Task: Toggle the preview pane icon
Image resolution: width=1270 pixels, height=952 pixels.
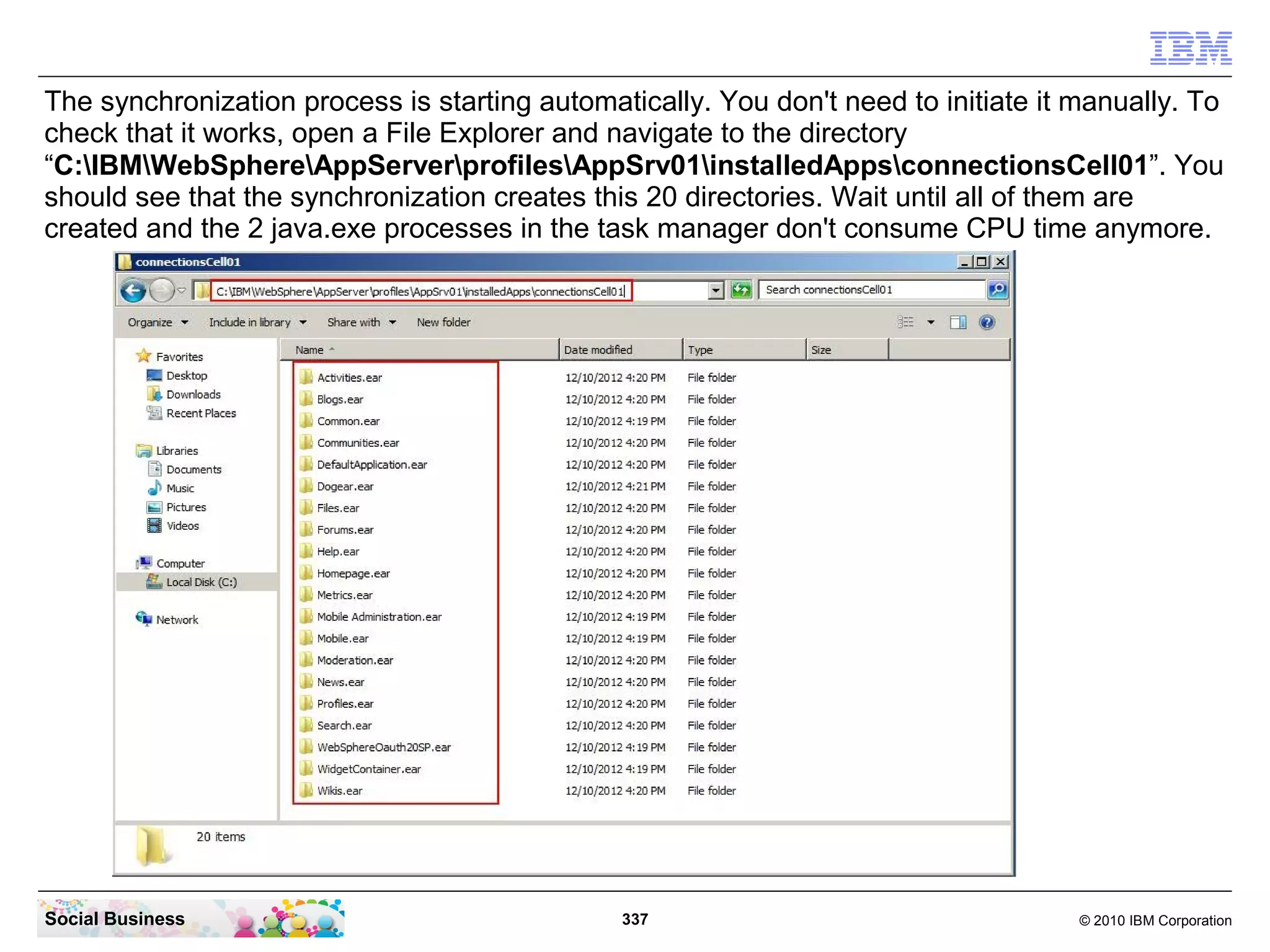Action: coord(958,322)
